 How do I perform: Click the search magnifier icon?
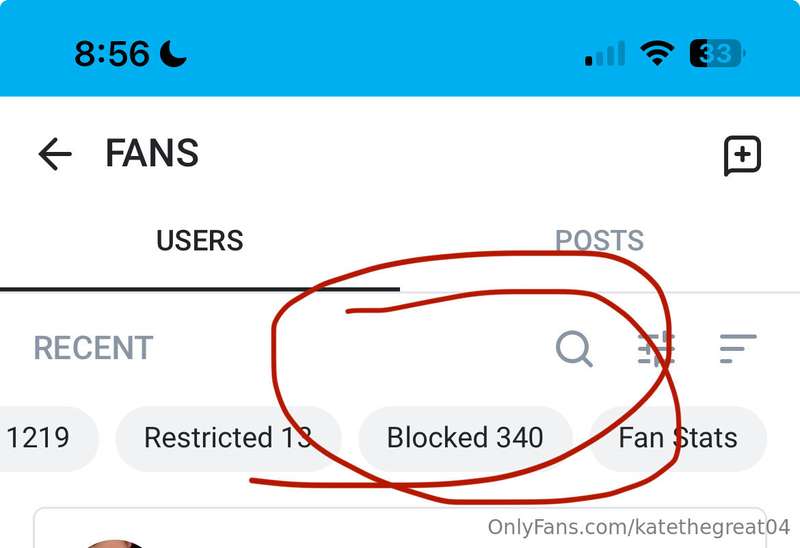pyautogui.click(x=574, y=349)
